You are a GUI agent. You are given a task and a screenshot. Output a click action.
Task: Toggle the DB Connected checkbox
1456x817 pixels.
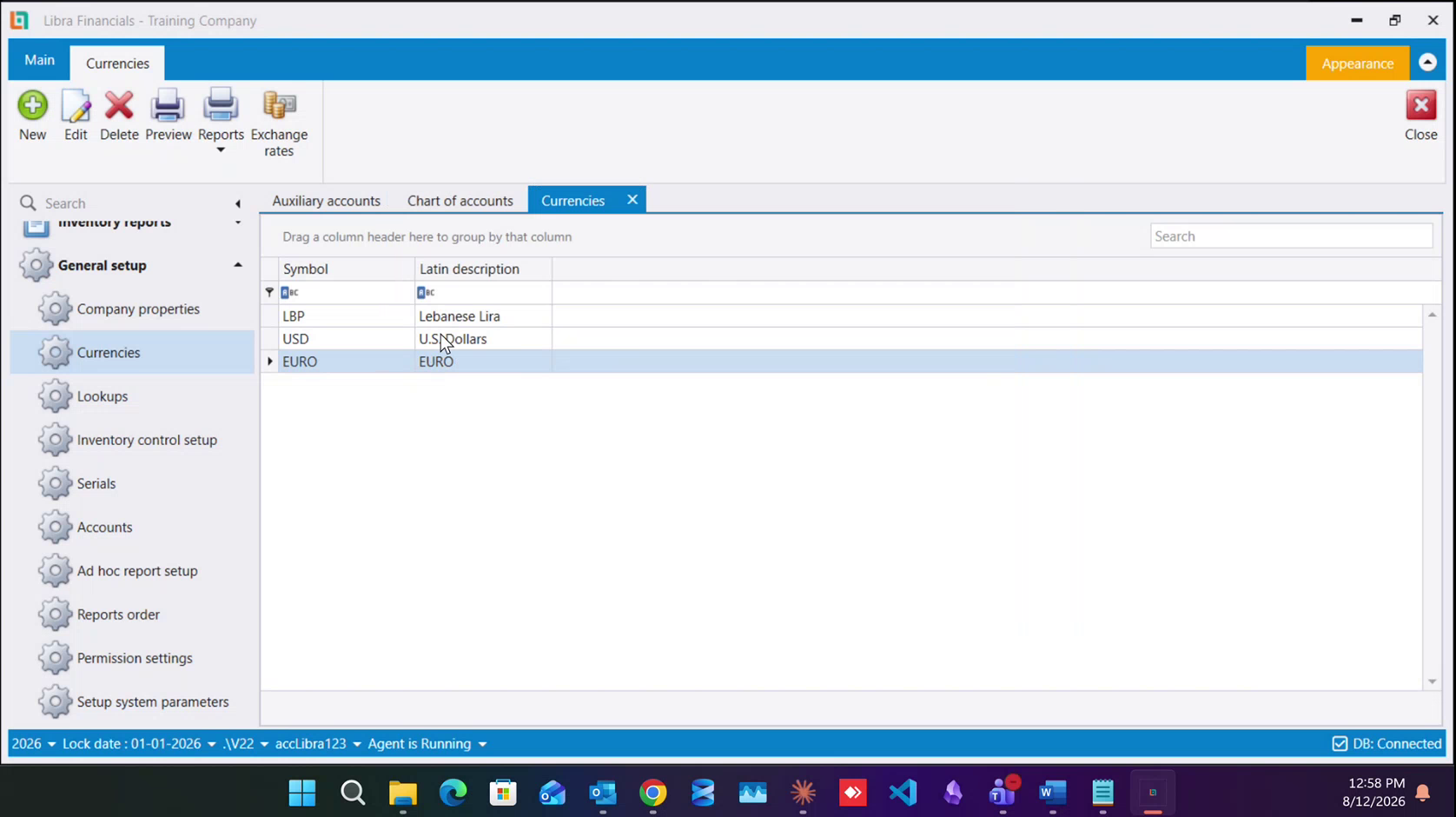tap(1340, 744)
